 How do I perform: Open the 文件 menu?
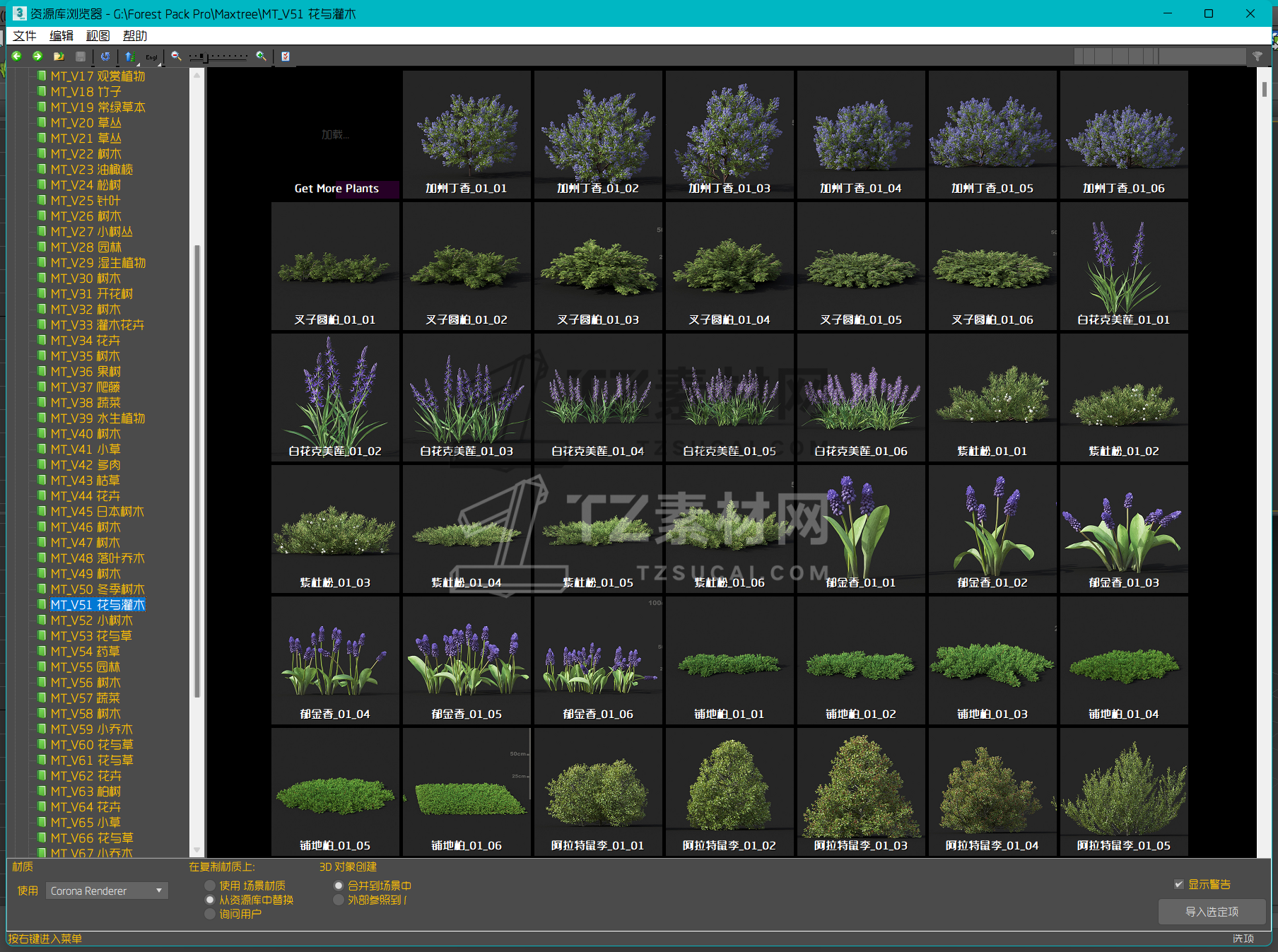[25, 36]
